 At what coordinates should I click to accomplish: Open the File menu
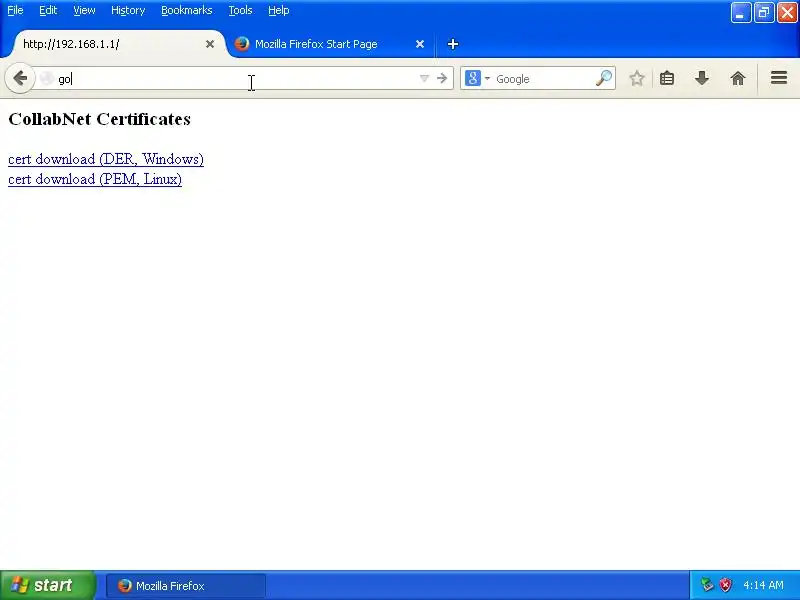(15, 10)
